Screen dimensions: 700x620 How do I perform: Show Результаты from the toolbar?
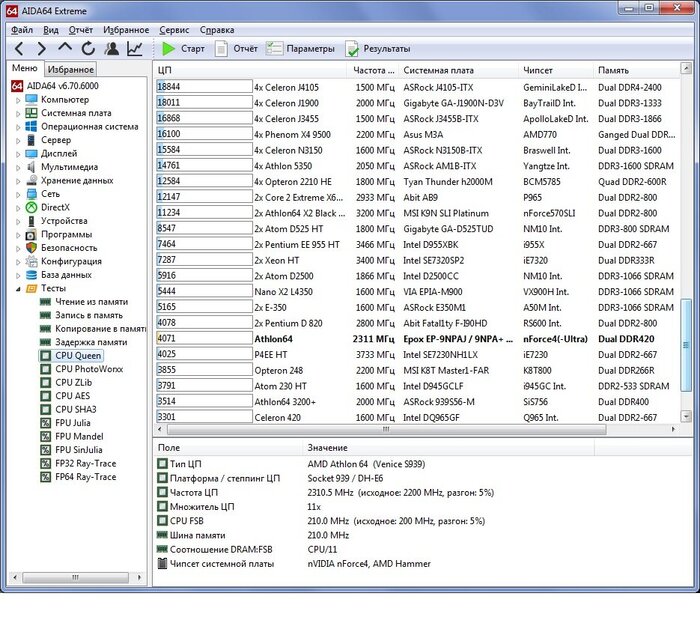[377, 48]
